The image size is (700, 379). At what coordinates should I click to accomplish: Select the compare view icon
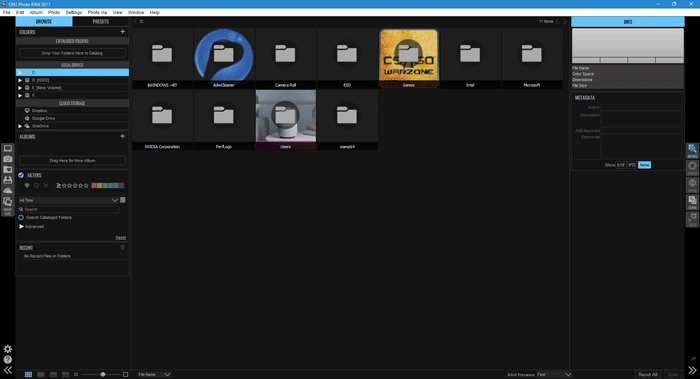point(66,375)
